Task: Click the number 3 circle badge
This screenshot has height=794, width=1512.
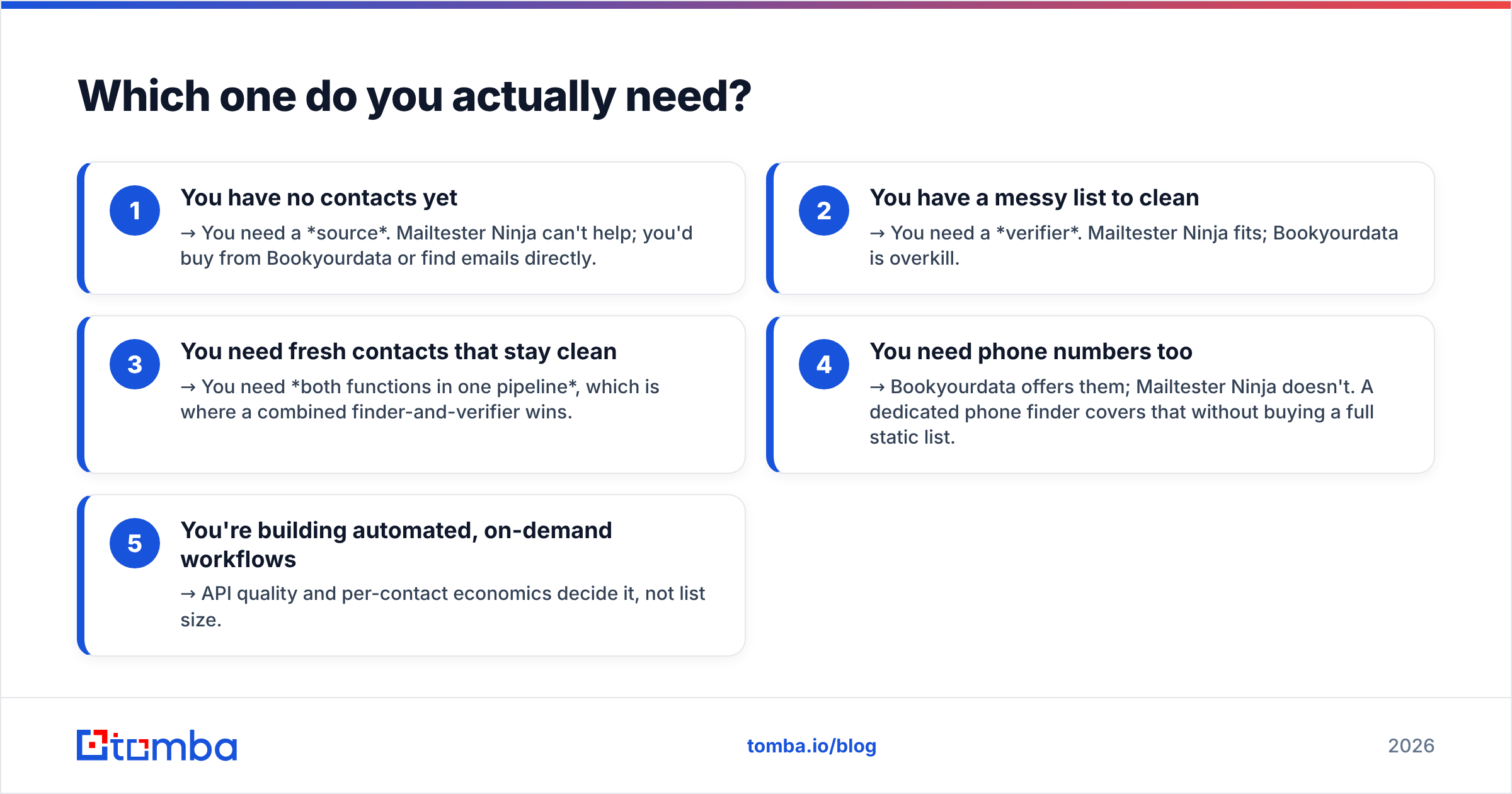Action: 135,364
